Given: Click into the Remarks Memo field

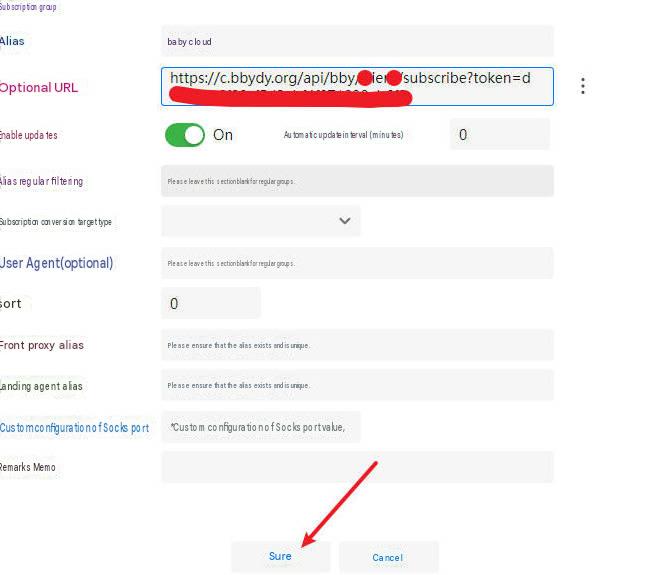Looking at the screenshot, I should coord(357,467).
